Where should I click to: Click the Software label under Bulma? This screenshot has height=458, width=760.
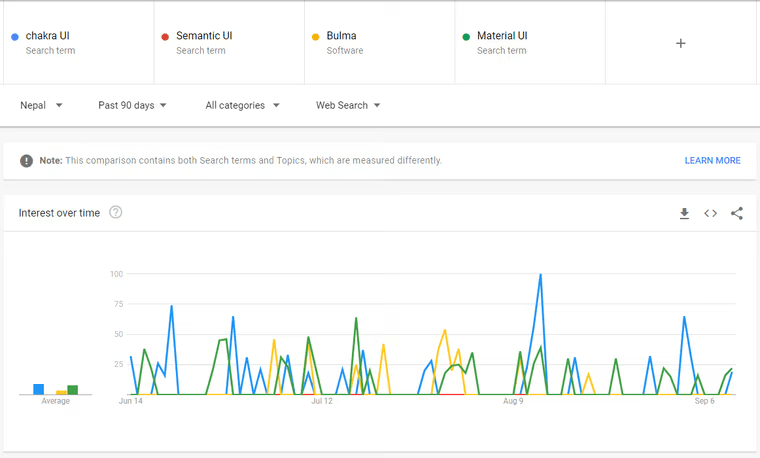pyautogui.click(x=345, y=50)
